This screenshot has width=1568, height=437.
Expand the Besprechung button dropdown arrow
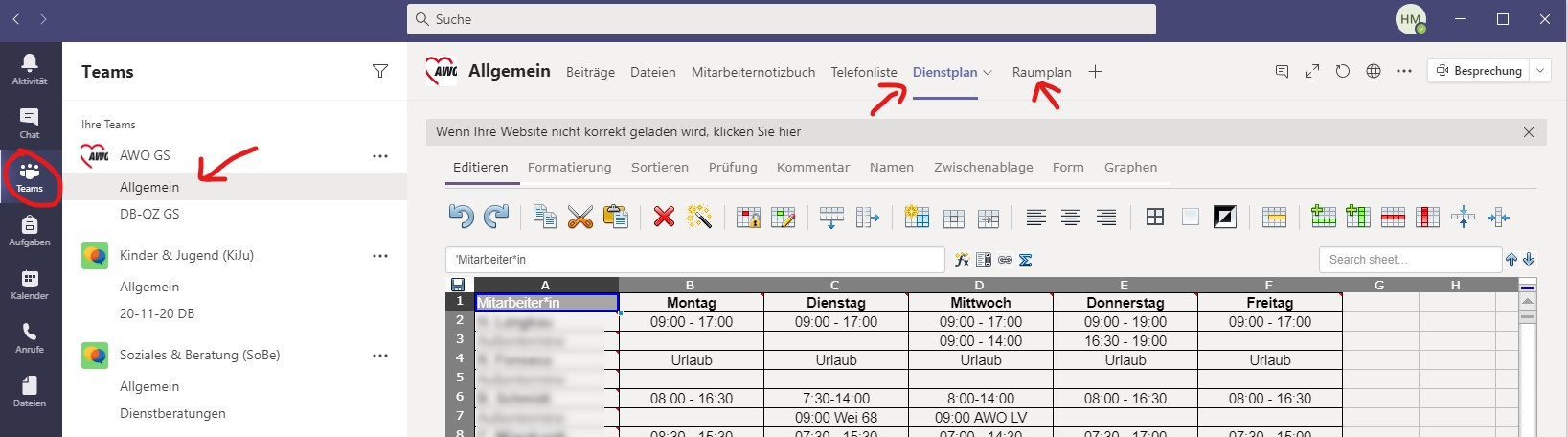coord(1540,71)
